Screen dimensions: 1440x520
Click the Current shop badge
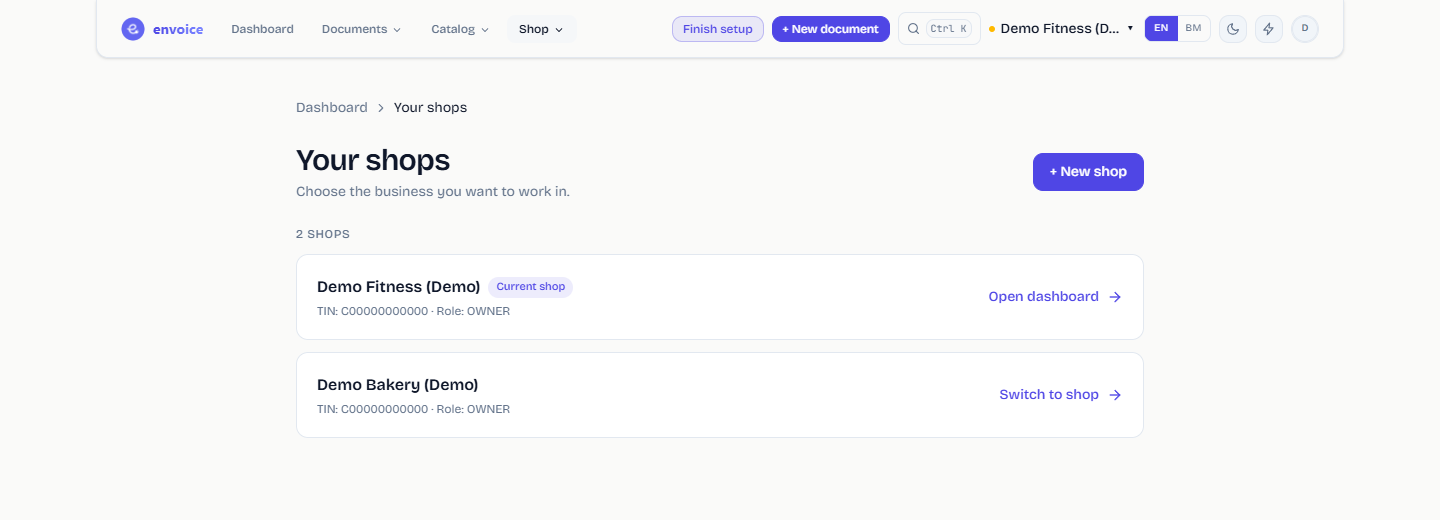pos(530,287)
